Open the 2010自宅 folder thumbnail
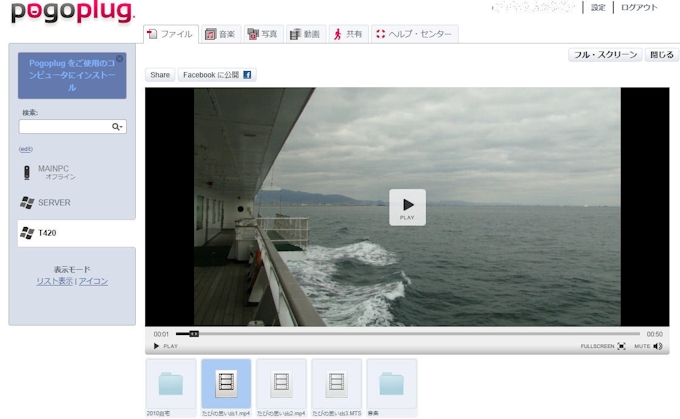This screenshot has width=680, height=419. pos(171,384)
